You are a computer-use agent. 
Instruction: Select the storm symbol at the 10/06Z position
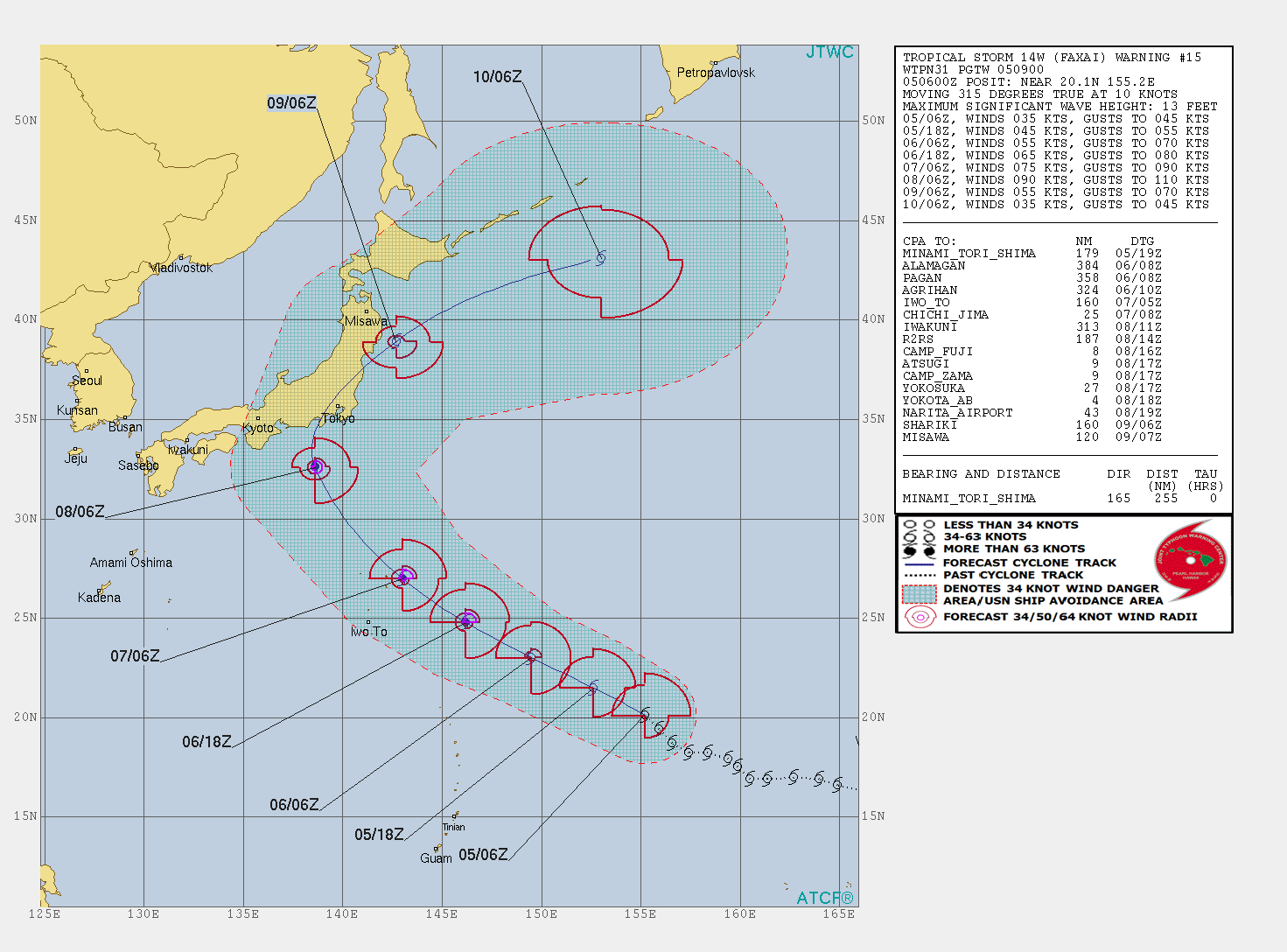601,257
